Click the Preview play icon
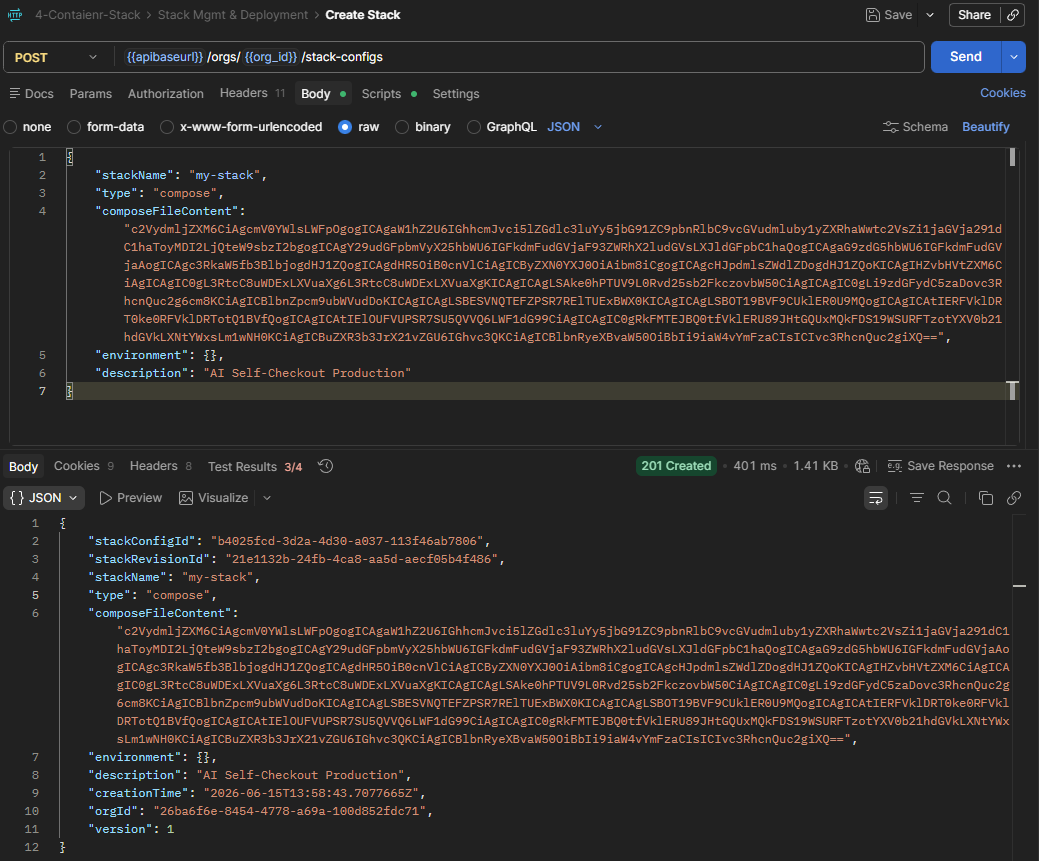 pos(105,498)
